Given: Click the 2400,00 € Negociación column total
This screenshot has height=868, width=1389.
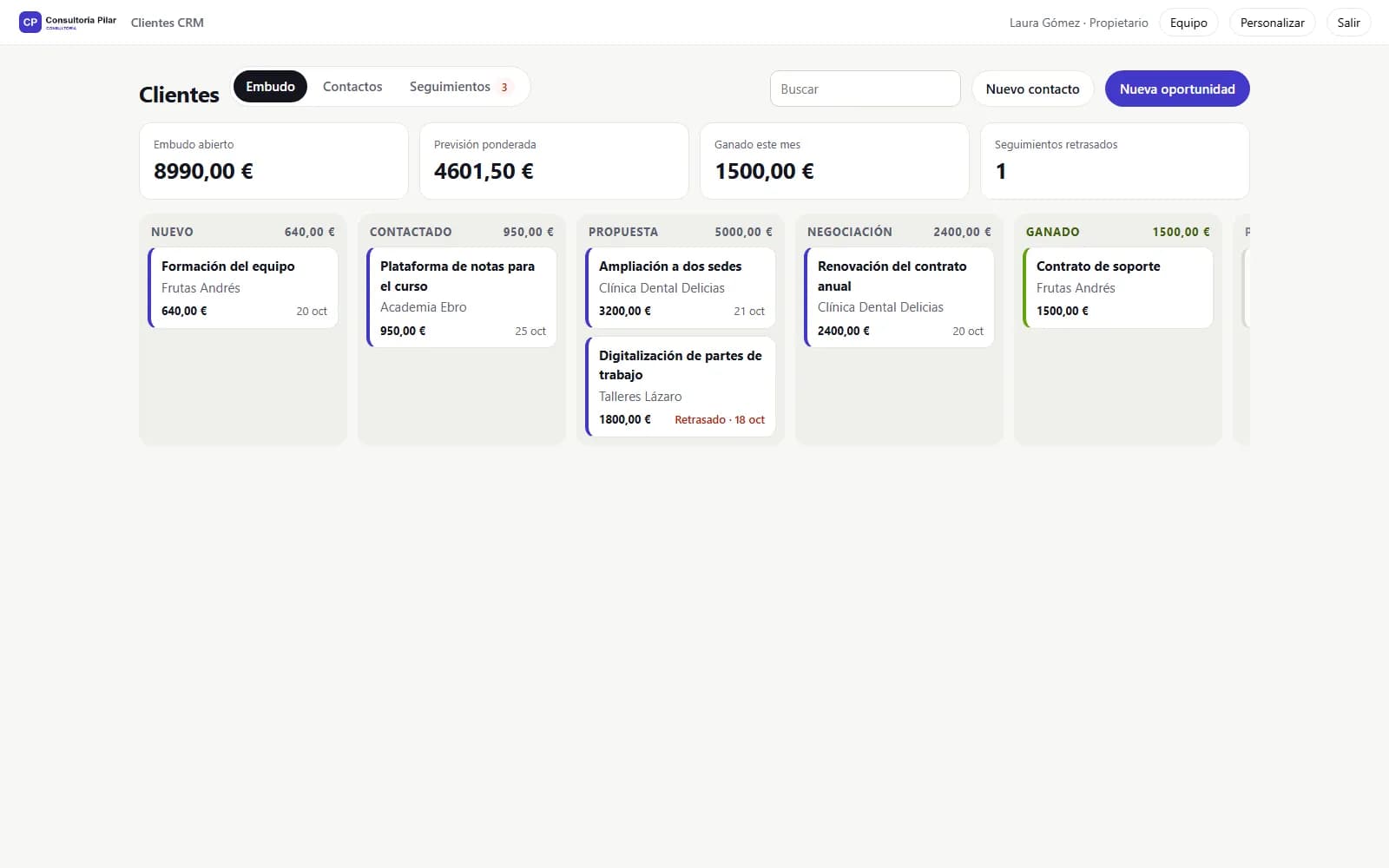Looking at the screenshot, I should pyautogui.click(x=962, y=232).
